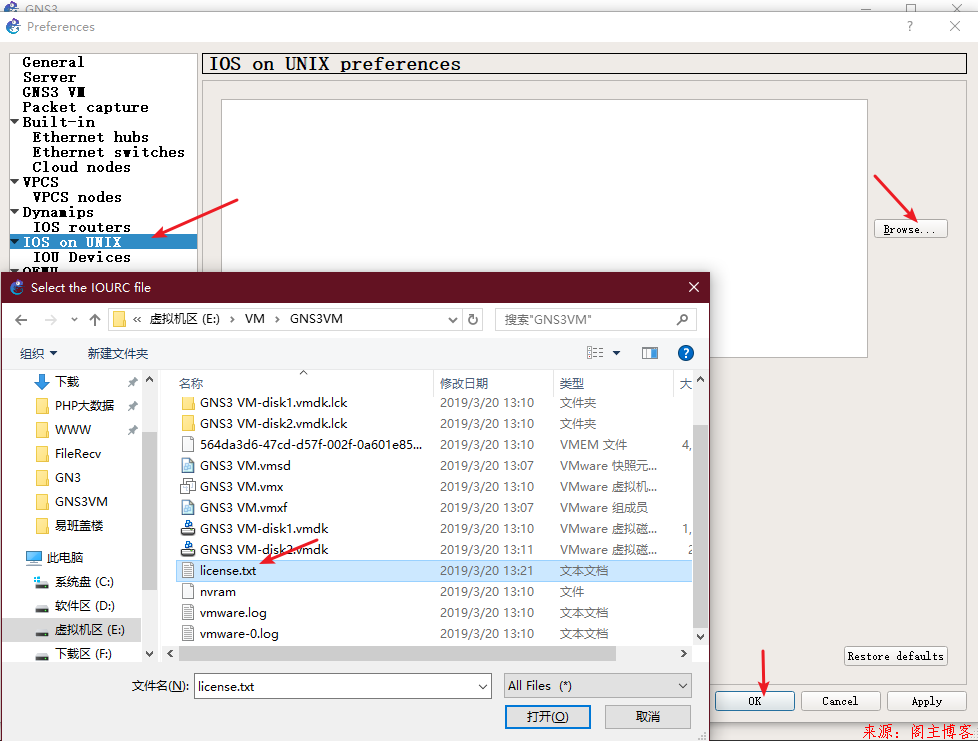Open recent locations dropdown arrow
This screenshot has width=978, height=741.
pos(74,320)
